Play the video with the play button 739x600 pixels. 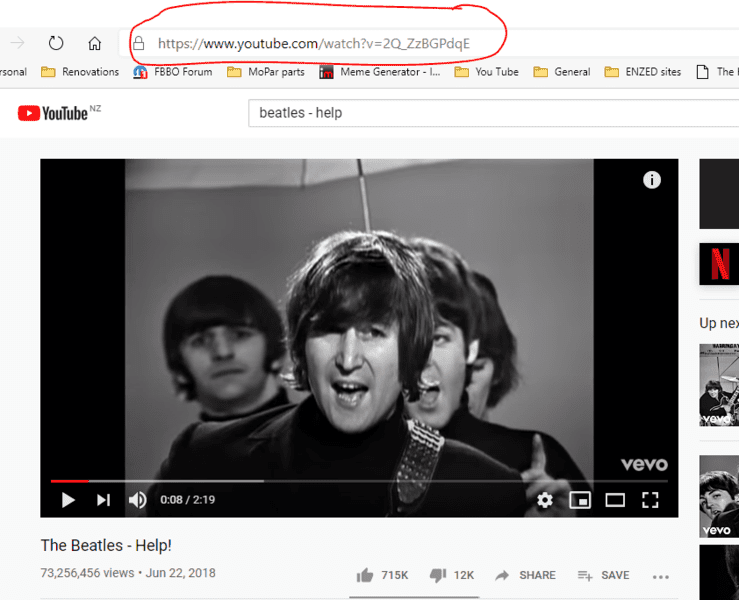pyautogui.click(x=68, y=500)
